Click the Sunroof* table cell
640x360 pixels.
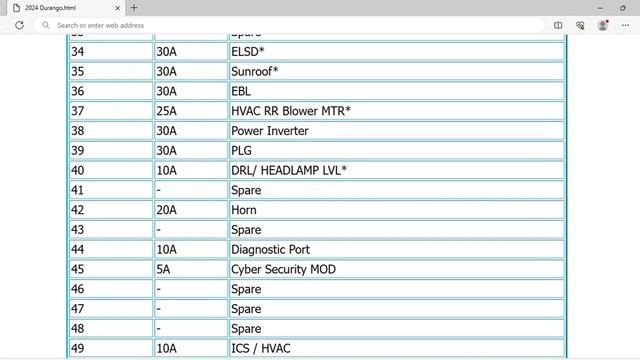[397, 71]
